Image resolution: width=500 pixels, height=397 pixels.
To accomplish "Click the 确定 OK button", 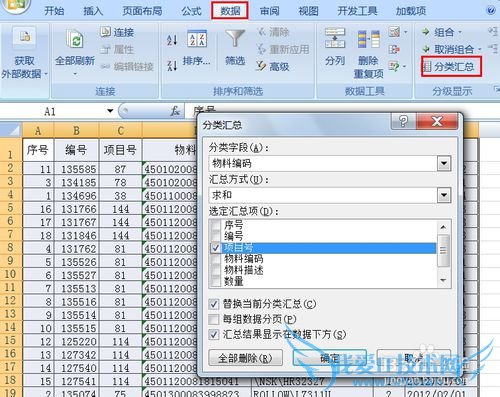I will tap(329, 358).
